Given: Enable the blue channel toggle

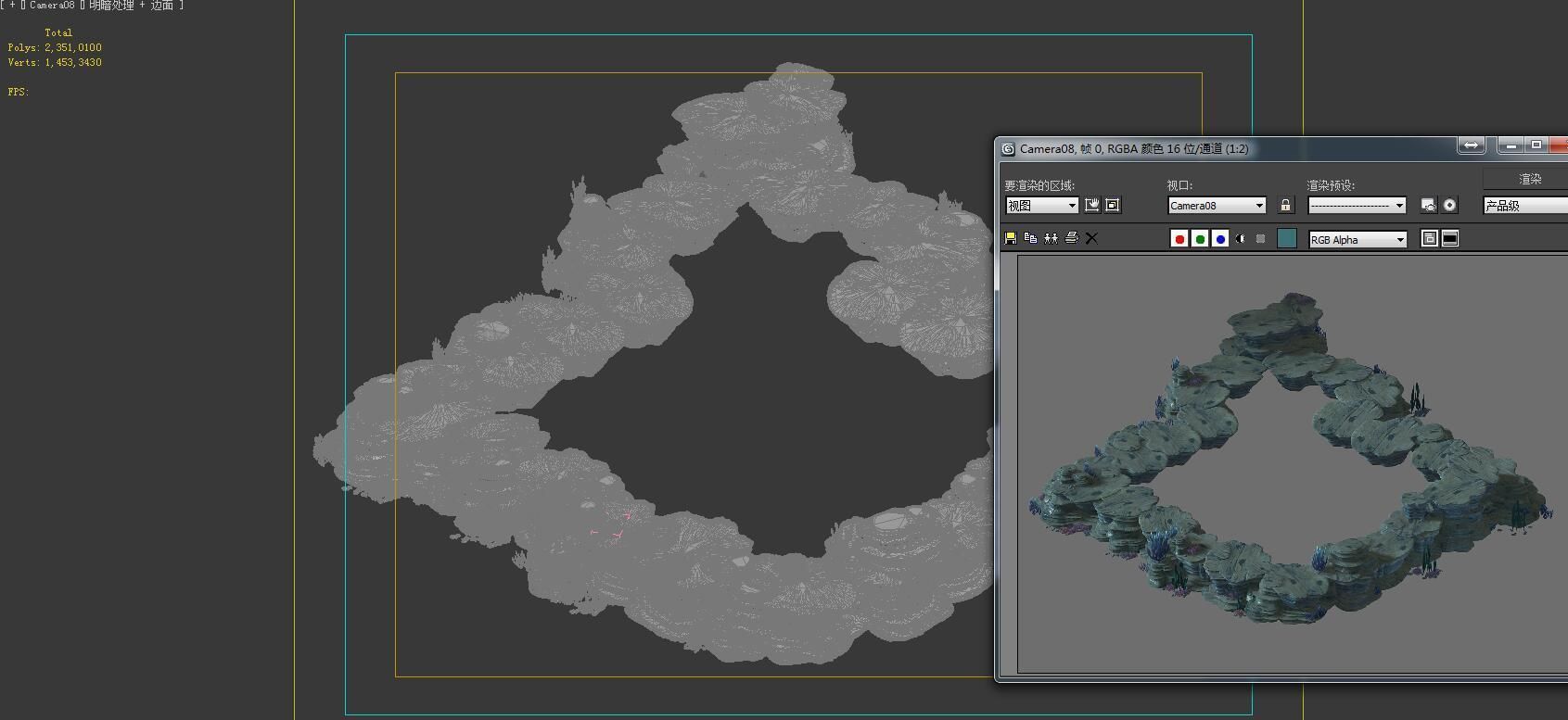Looking at the screenshot, I should pos(1220,239).
